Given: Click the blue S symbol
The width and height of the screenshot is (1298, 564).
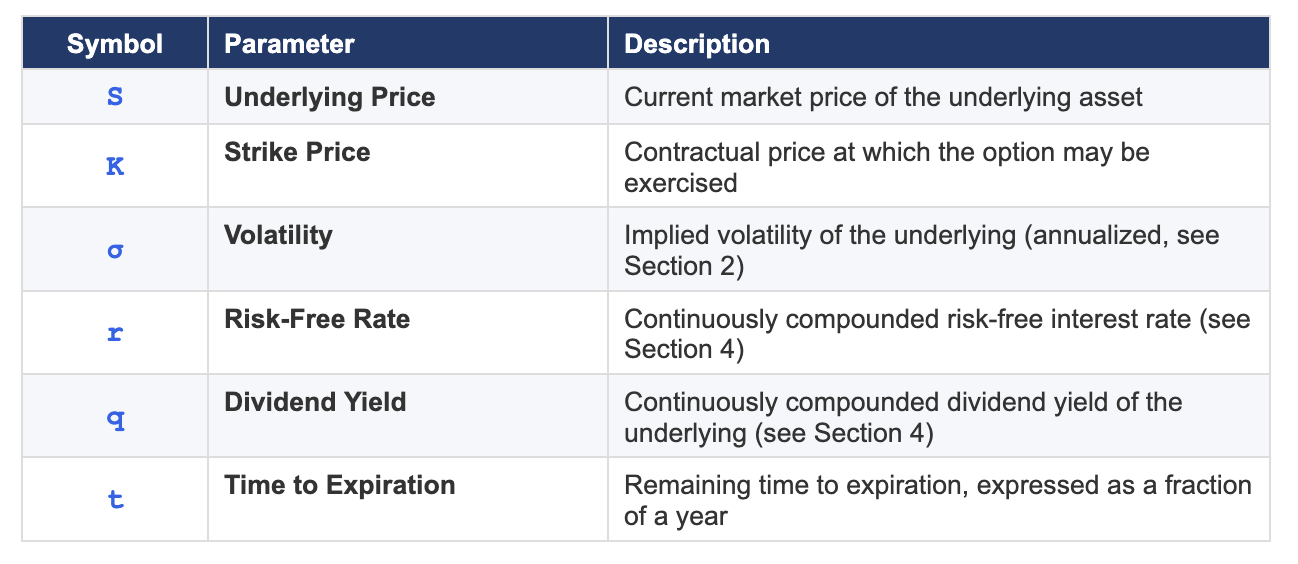Looking at the screenshot, I should pyautogui.click(x=115, y=98).
